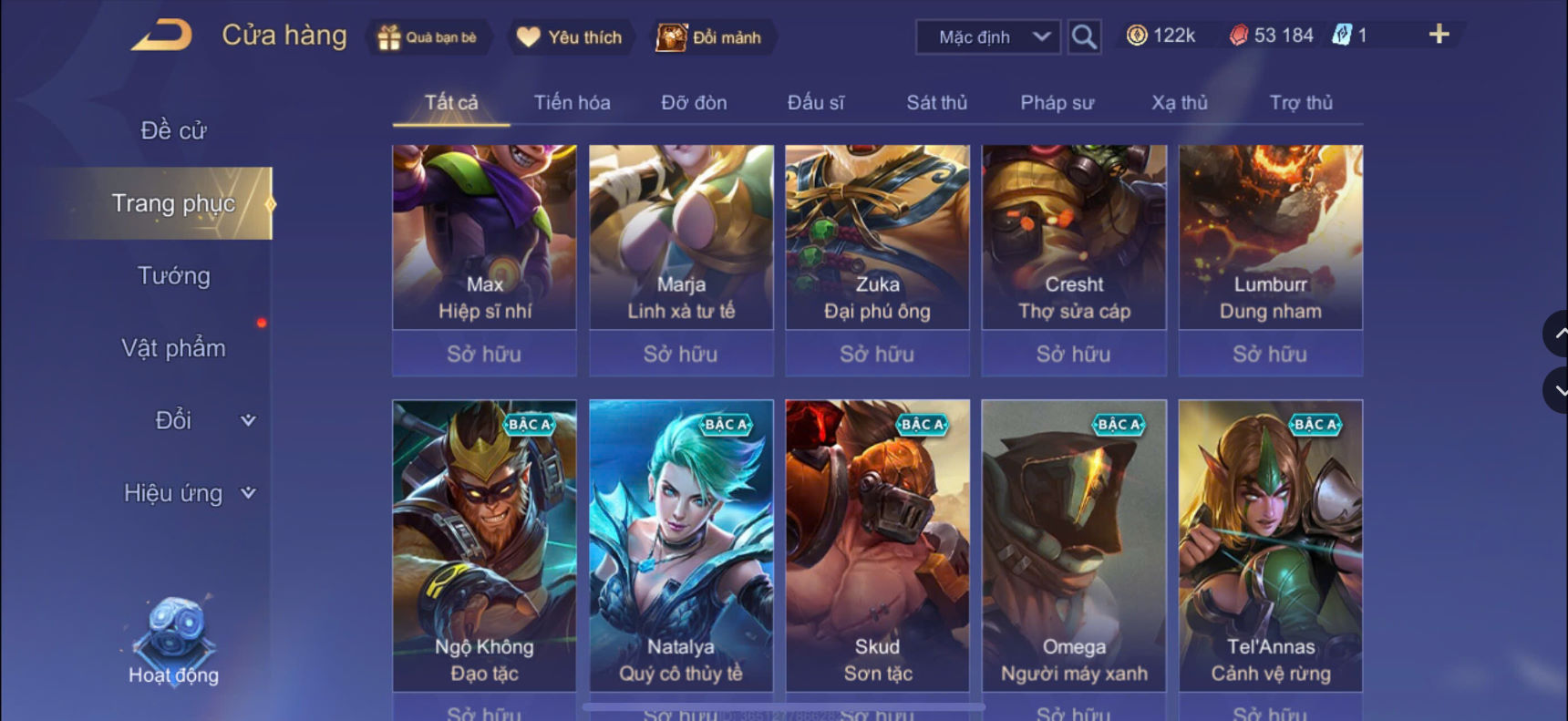Open the Natalya Quý cô thủy tề skin
The image size is (1568, 721).
[x=681, y=545]
